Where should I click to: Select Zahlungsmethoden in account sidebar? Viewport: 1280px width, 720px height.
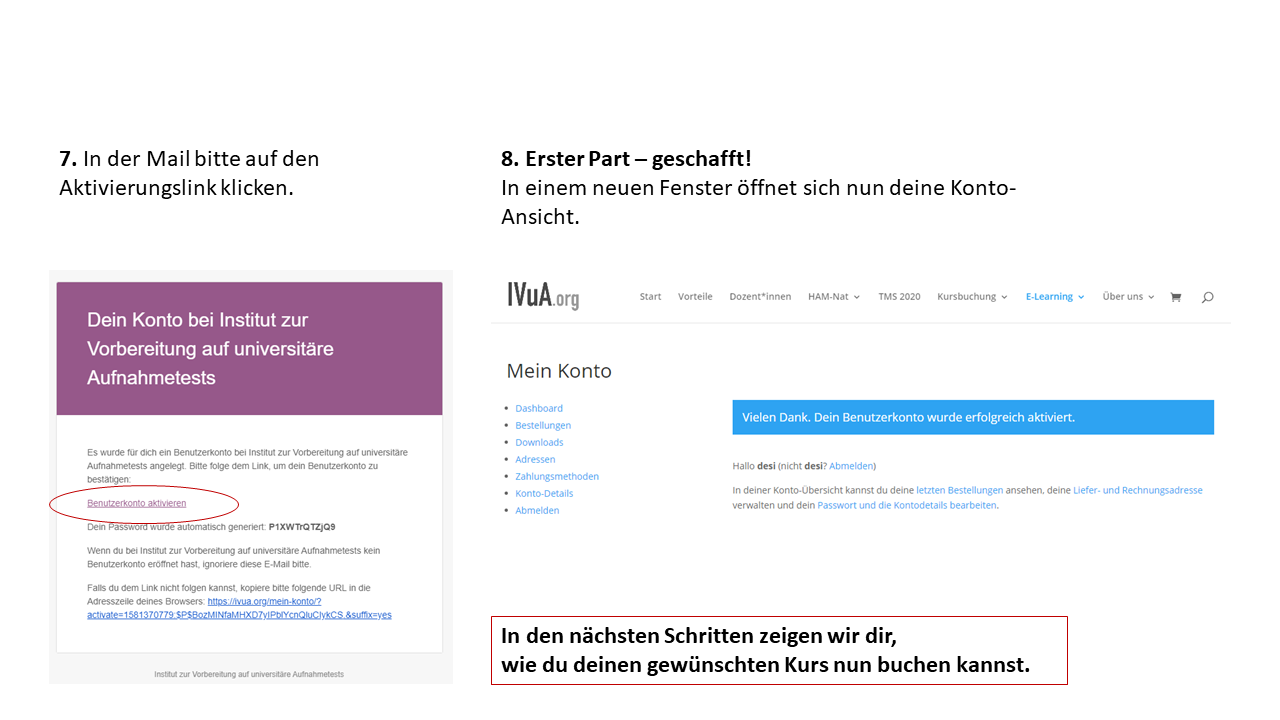click(557, 476)
